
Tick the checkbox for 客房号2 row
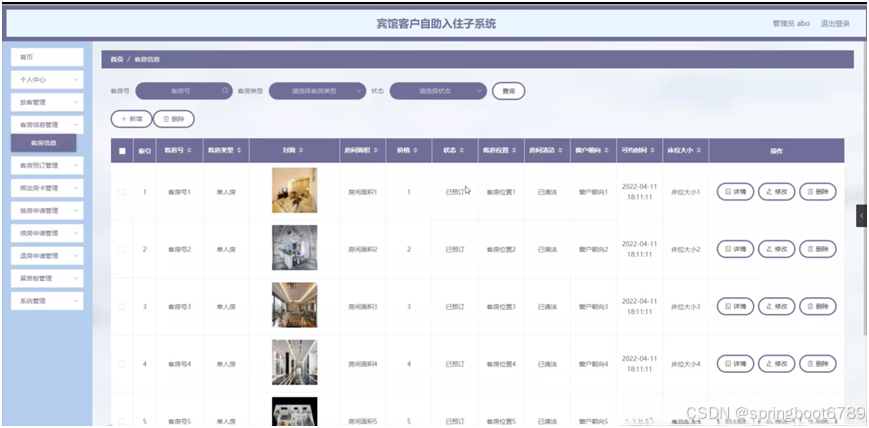(x=121, y=249)
